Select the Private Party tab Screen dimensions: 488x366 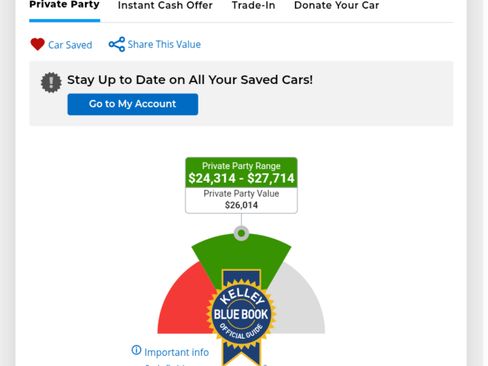(x=64, y=5)
